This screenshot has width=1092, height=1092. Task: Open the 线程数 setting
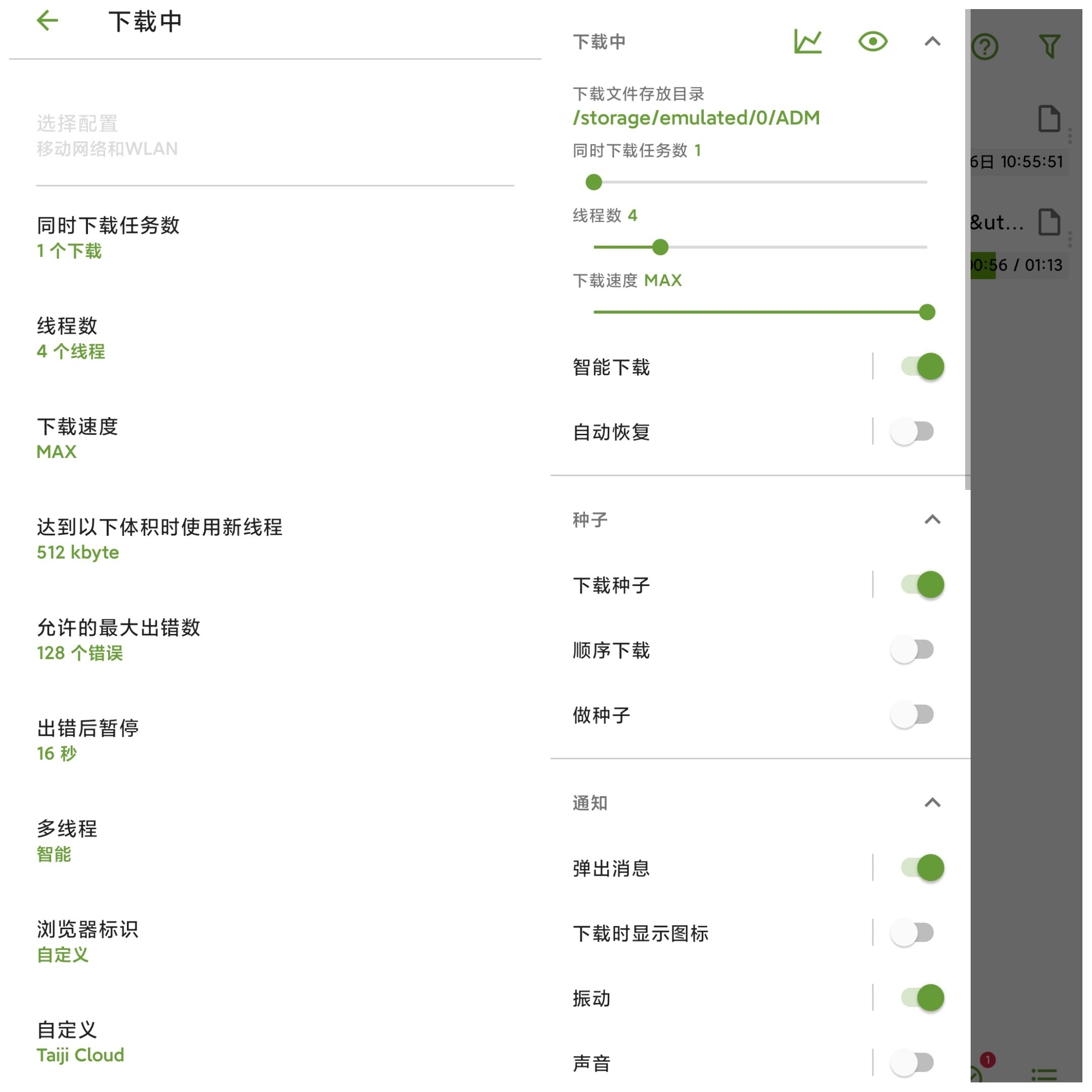click(x=278, y=340)
